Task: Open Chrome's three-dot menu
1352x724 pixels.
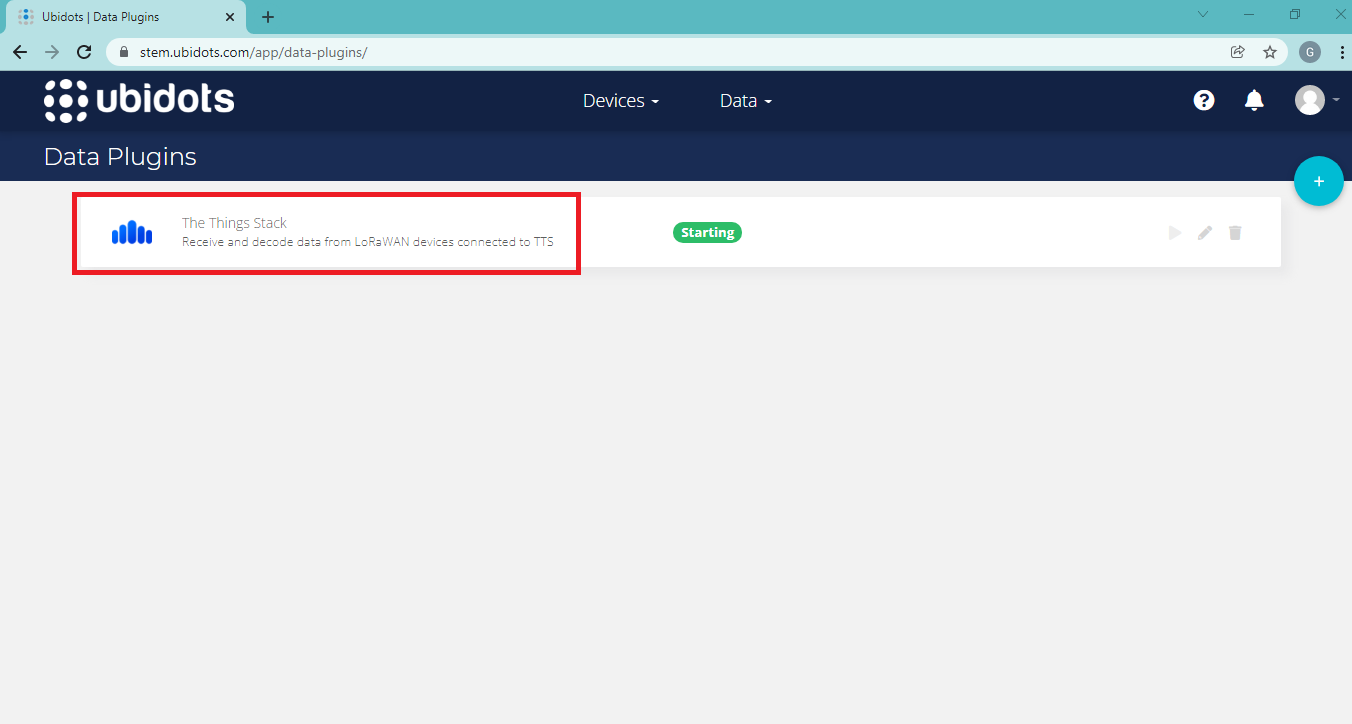Action: pyautogui.click(x=1340, y=52)
